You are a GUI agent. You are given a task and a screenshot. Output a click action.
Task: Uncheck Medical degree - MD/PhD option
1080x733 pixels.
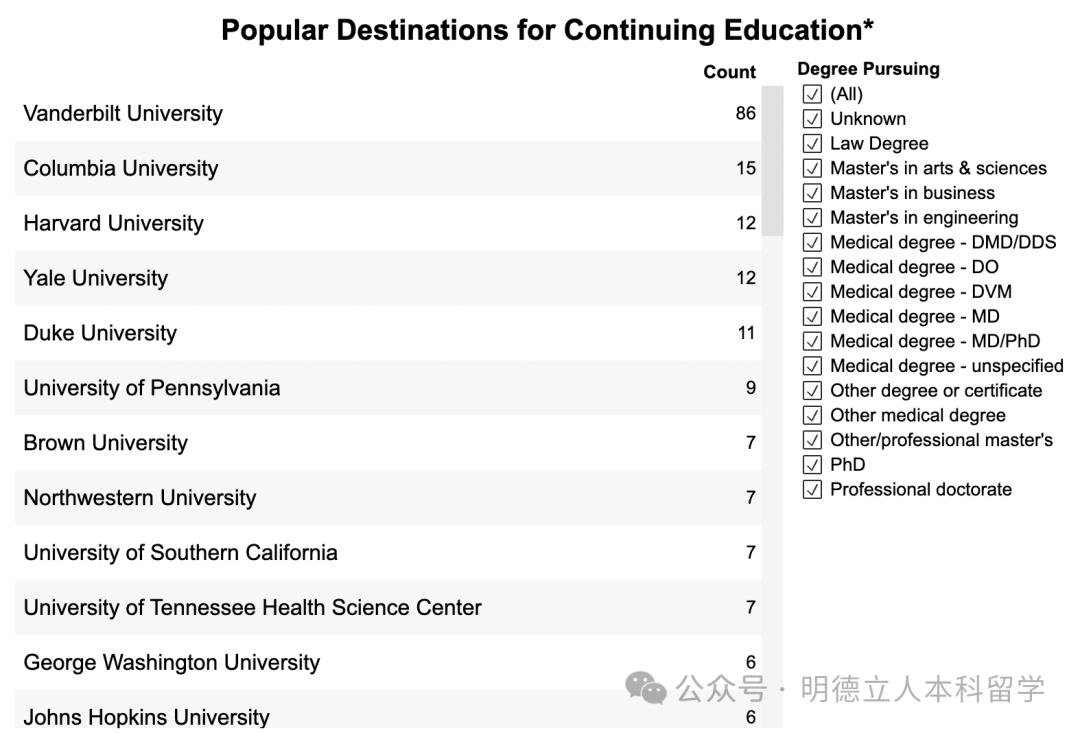(812, 342)
